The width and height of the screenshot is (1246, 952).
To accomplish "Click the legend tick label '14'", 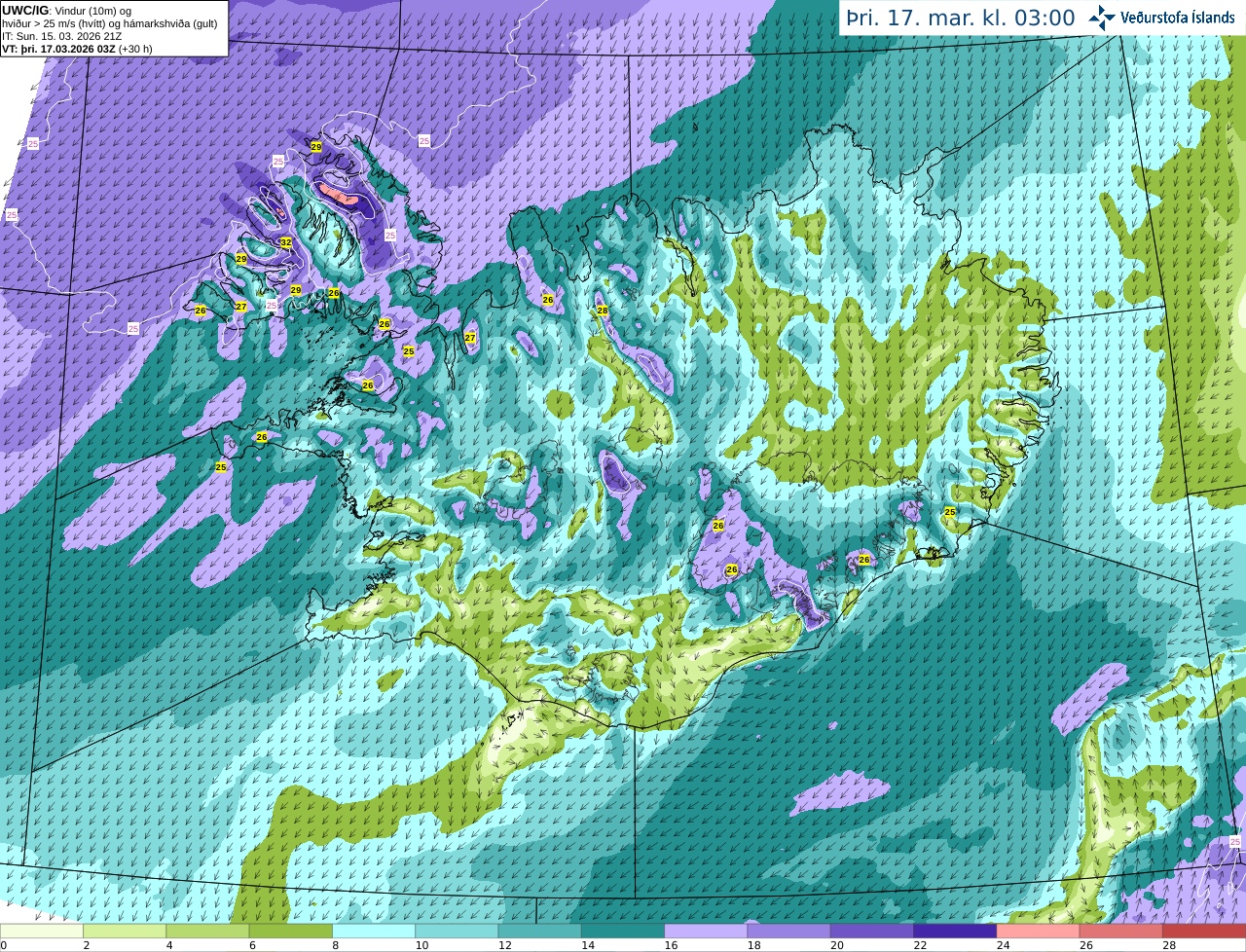I will point(588,944).
